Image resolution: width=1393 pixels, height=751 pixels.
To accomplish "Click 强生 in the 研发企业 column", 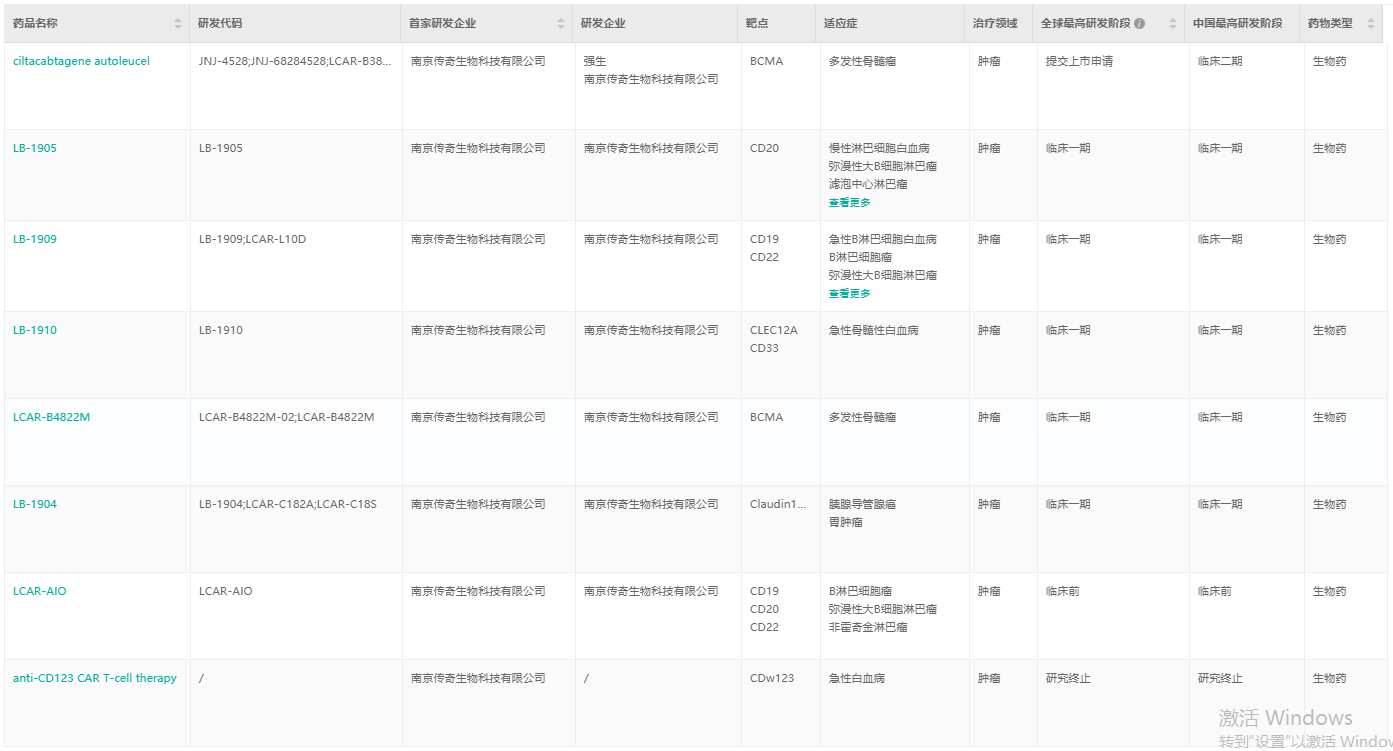I will pos(595,61).
